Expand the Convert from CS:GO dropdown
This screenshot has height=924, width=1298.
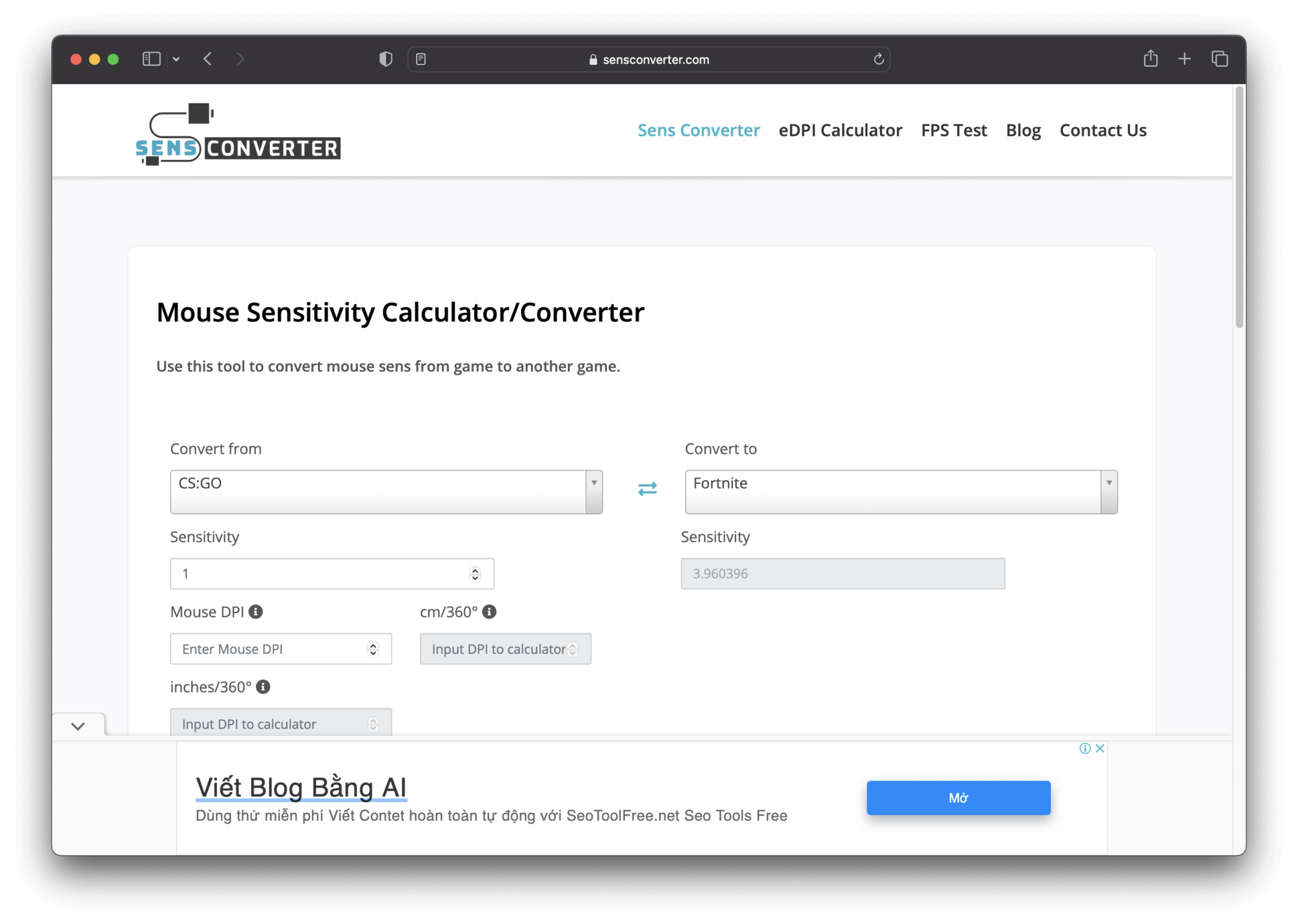[592, 487]
